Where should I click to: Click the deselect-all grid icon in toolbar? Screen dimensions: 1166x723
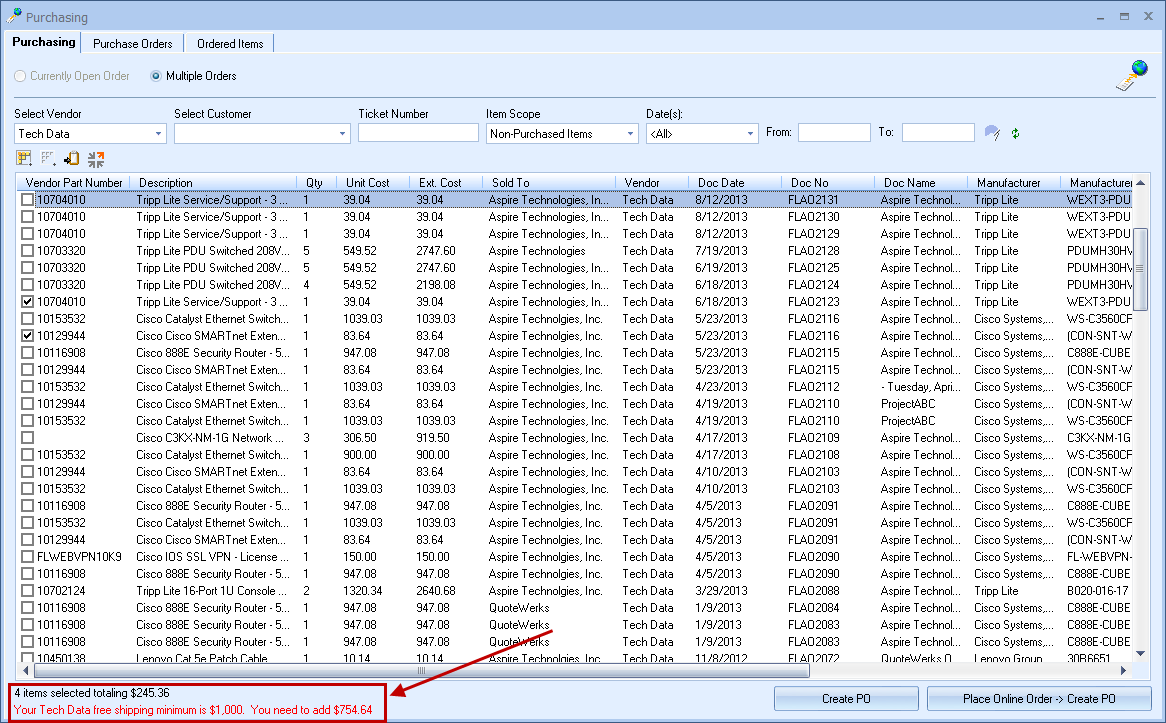click(47, 158)
